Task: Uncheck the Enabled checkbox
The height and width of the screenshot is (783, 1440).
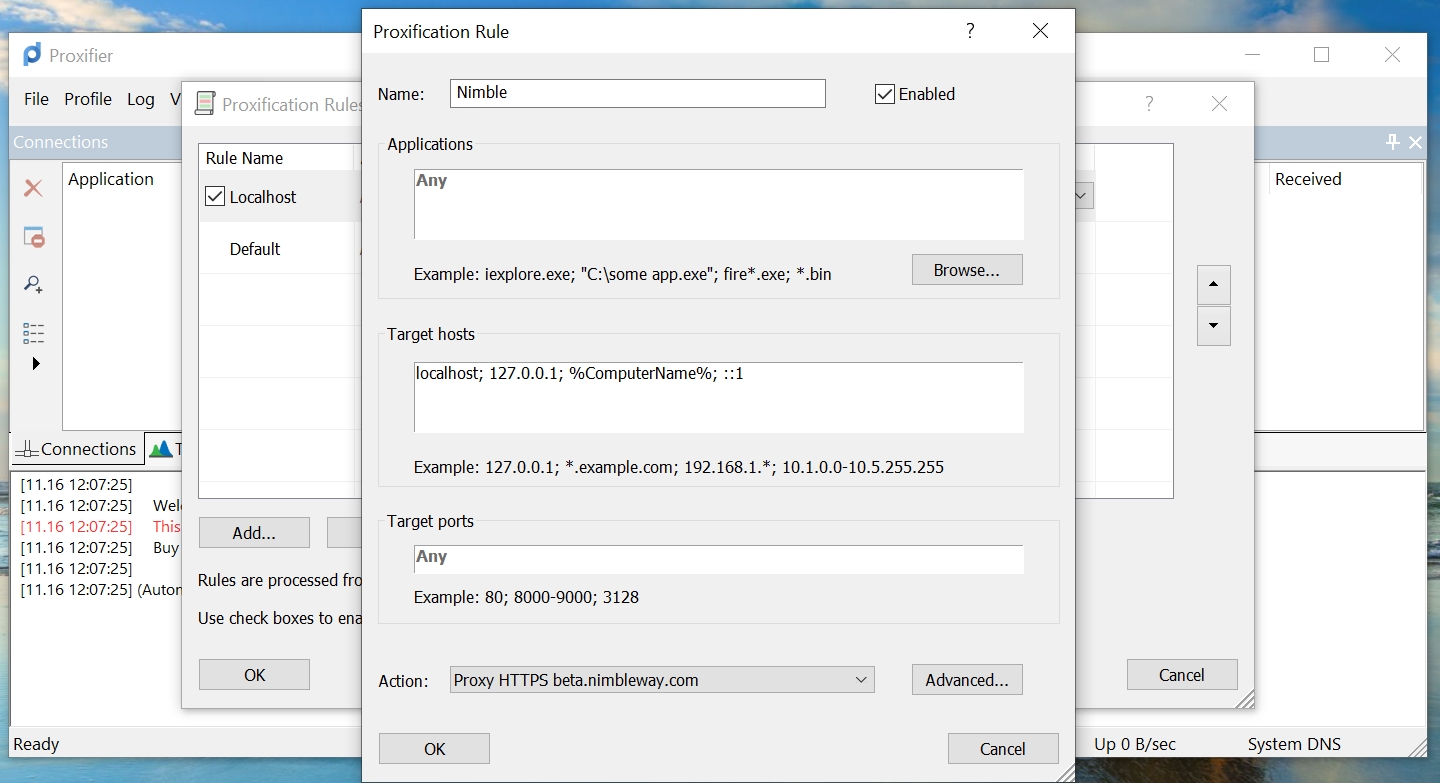Action: [x=884, y=94]
